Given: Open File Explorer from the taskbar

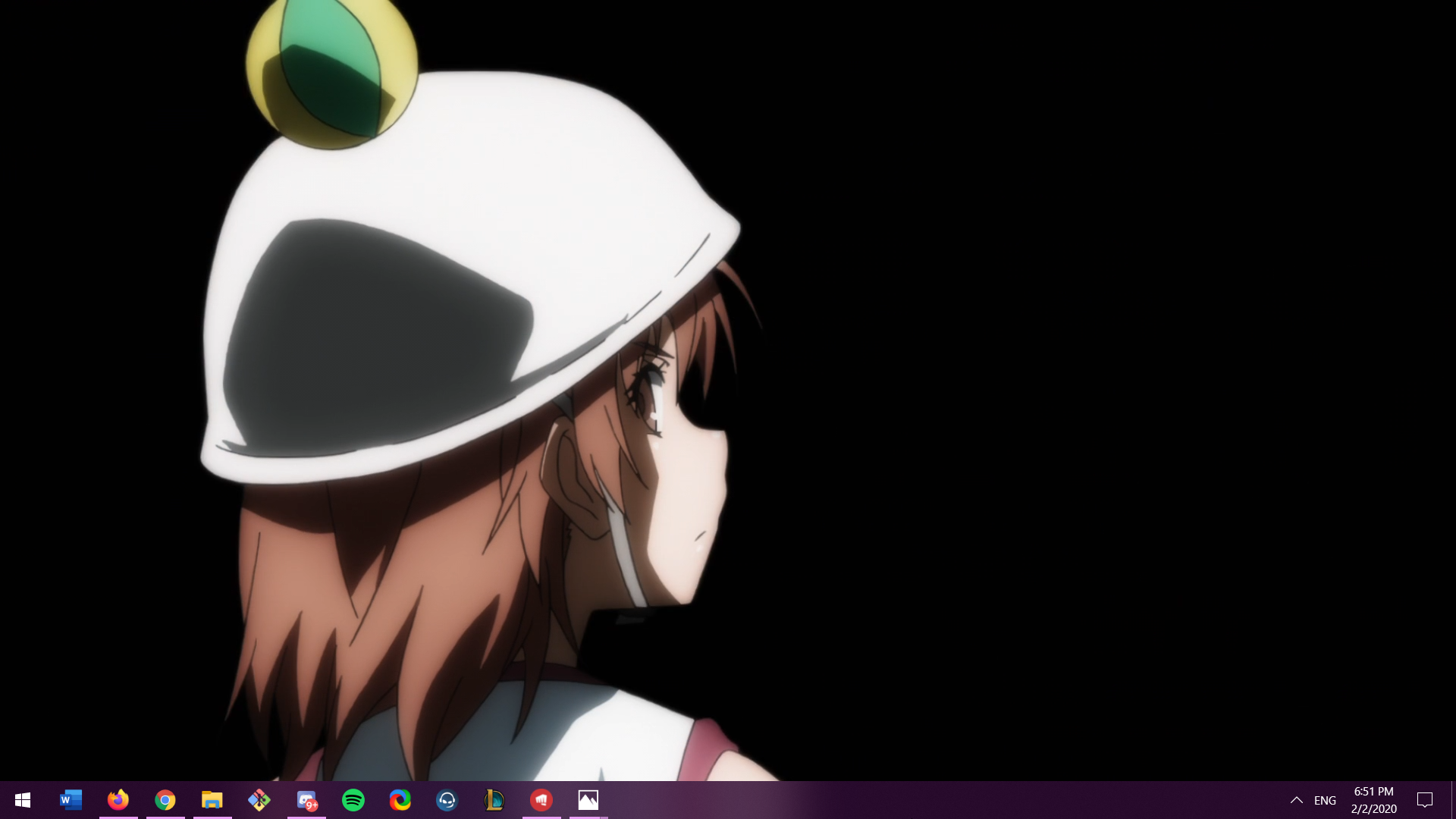Looking at the screenshot, I should click(x=212, y=800).
